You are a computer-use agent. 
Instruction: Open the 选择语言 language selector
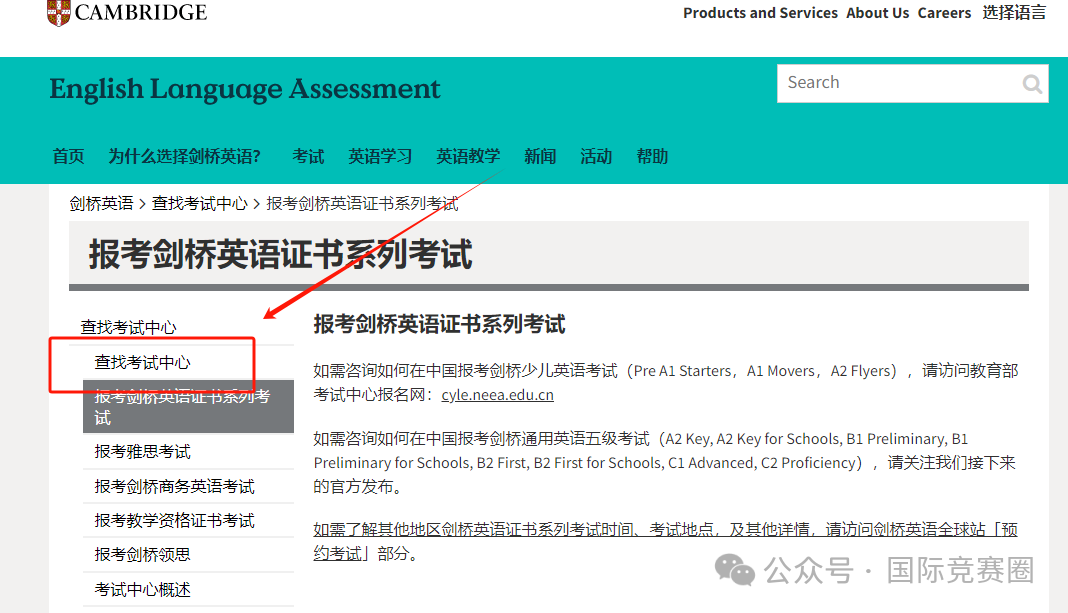click(1014, 13)
